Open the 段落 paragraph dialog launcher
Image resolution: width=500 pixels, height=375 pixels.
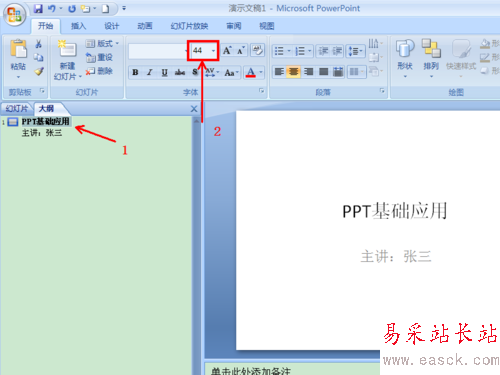pos(382,90)
